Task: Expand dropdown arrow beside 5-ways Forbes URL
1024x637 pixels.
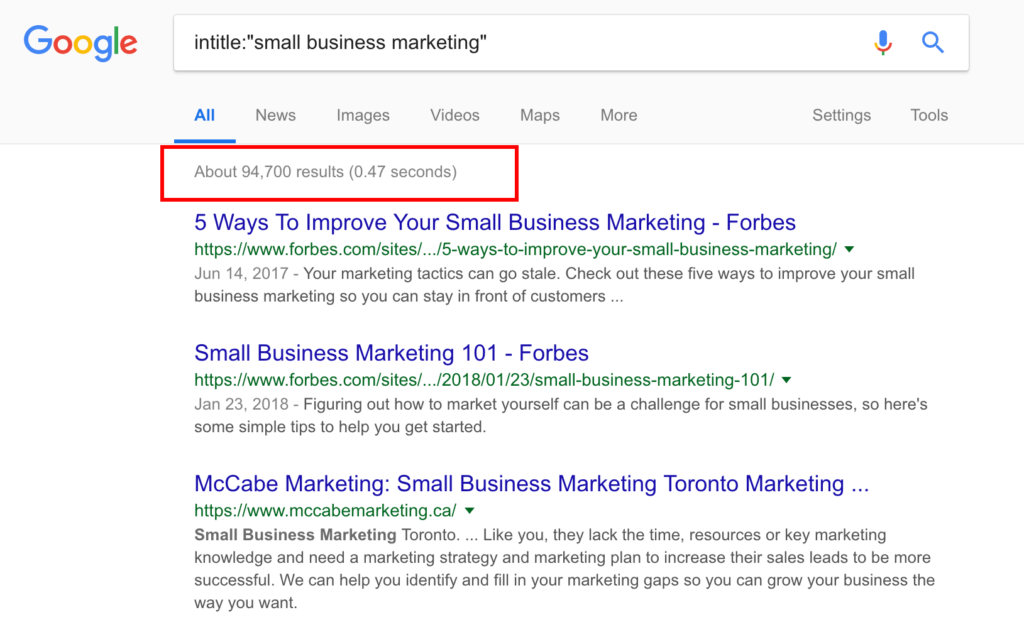Action: (x=849, y=250)
